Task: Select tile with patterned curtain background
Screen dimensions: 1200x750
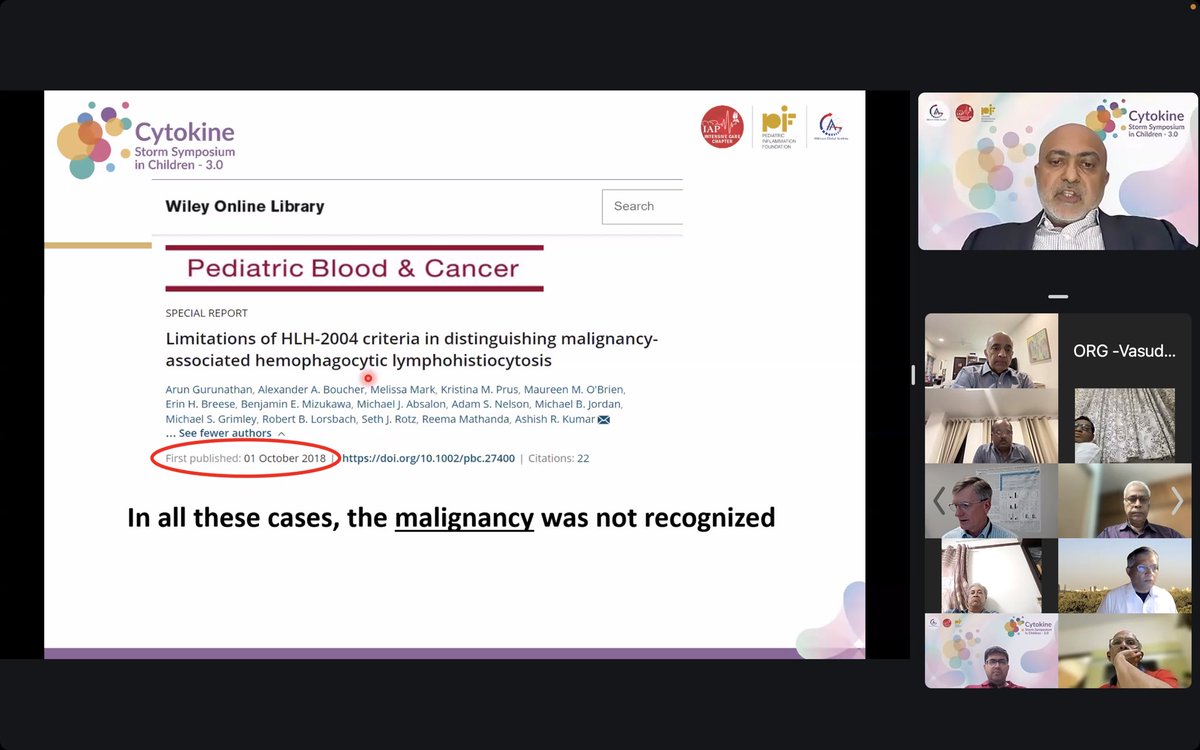Action: [1125, 426]
